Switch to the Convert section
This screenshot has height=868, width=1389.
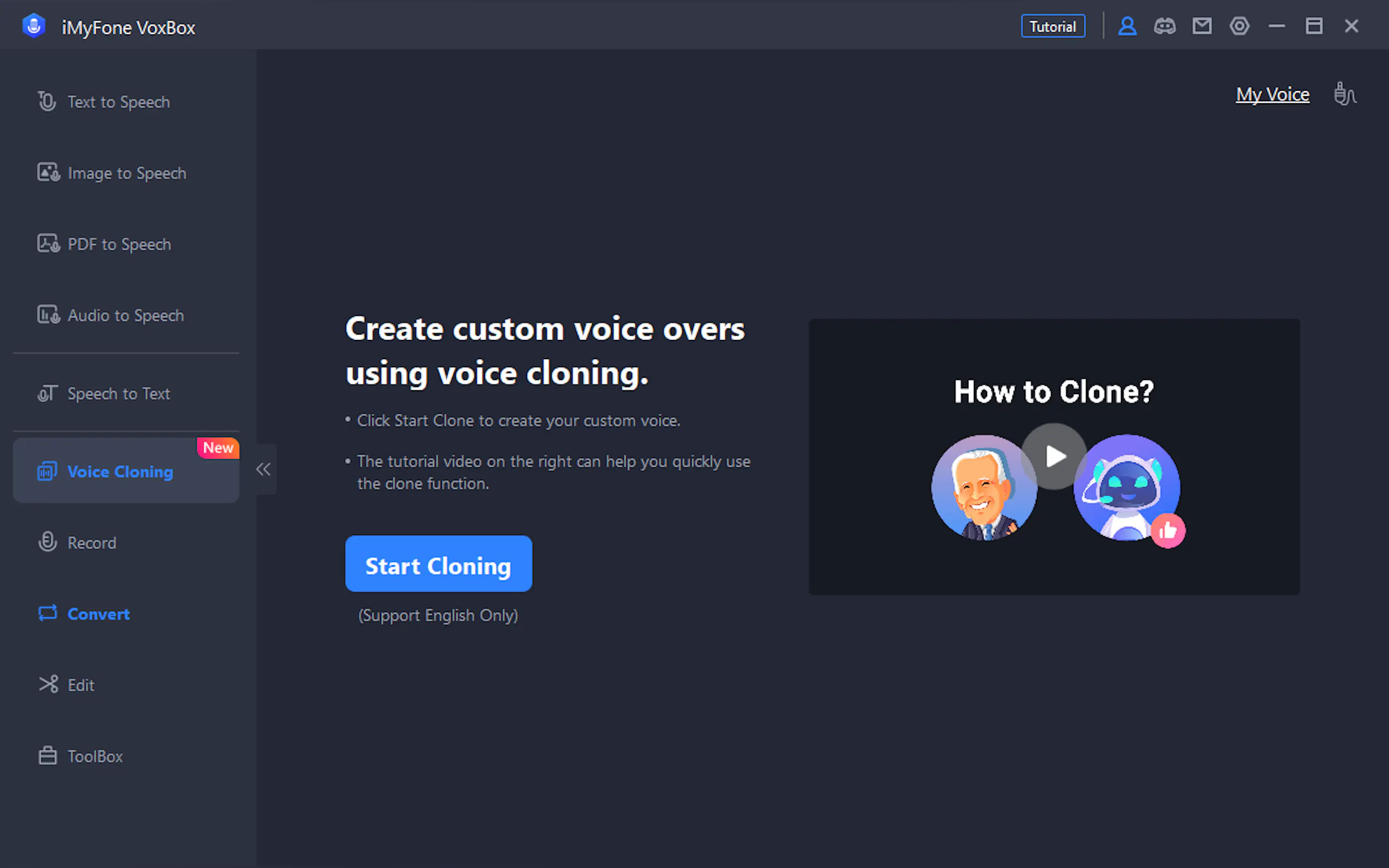point(98,614)
